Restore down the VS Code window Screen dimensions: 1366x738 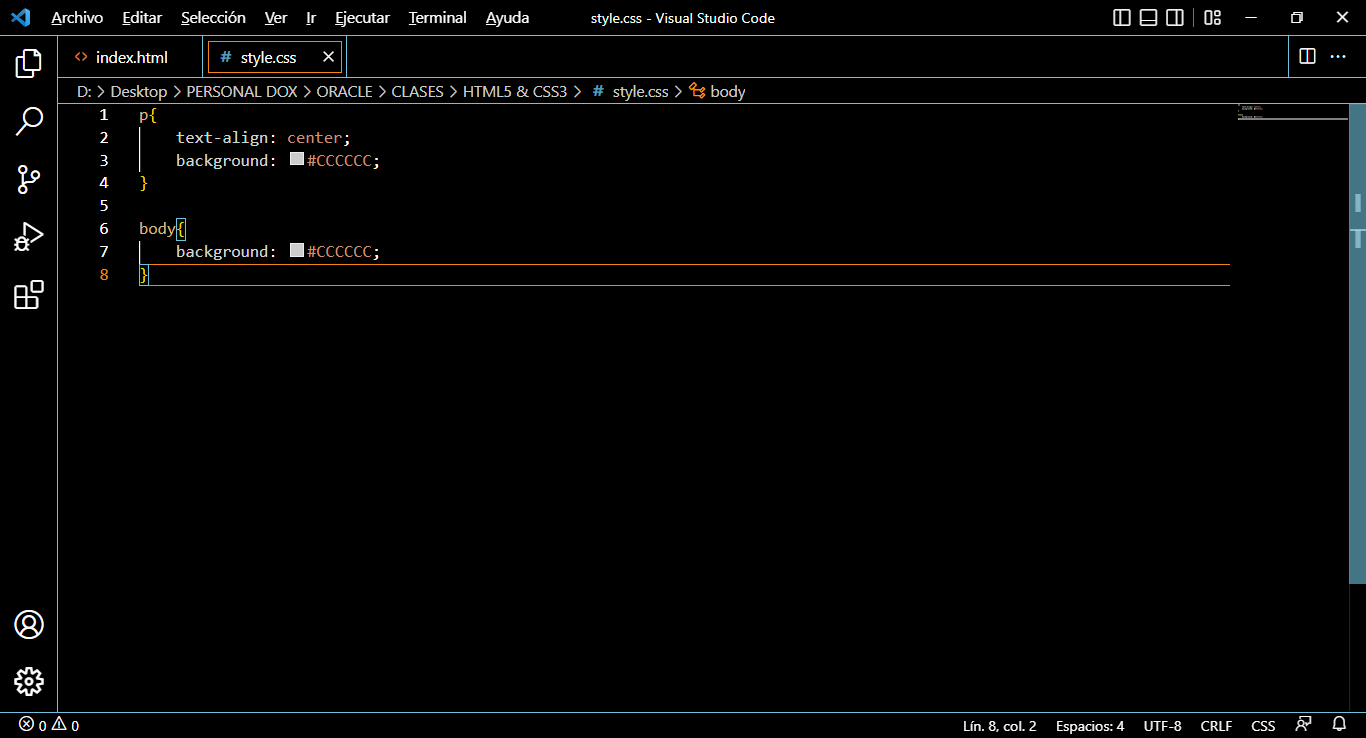1297,18
